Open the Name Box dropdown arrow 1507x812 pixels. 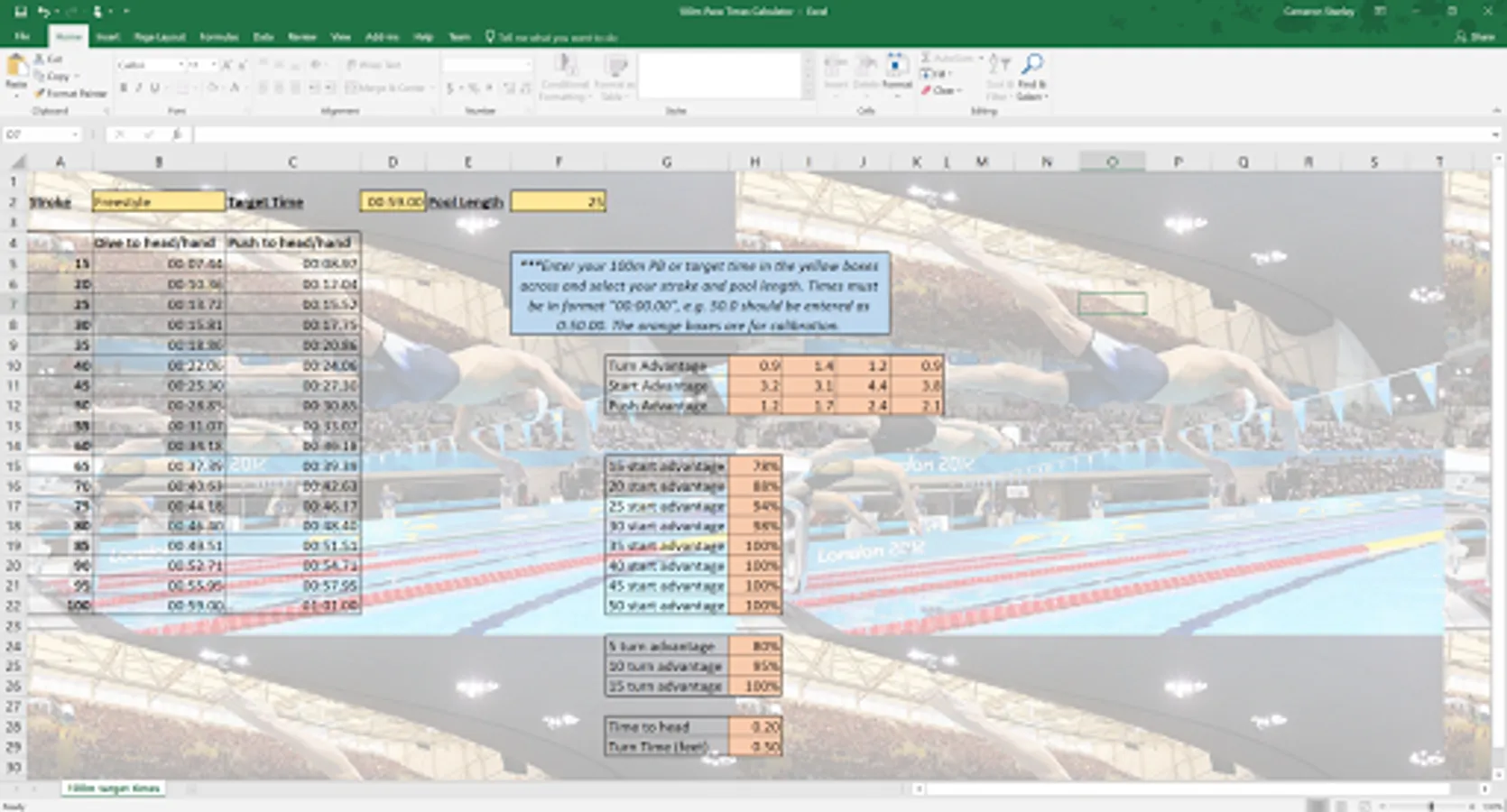(76, 134)
